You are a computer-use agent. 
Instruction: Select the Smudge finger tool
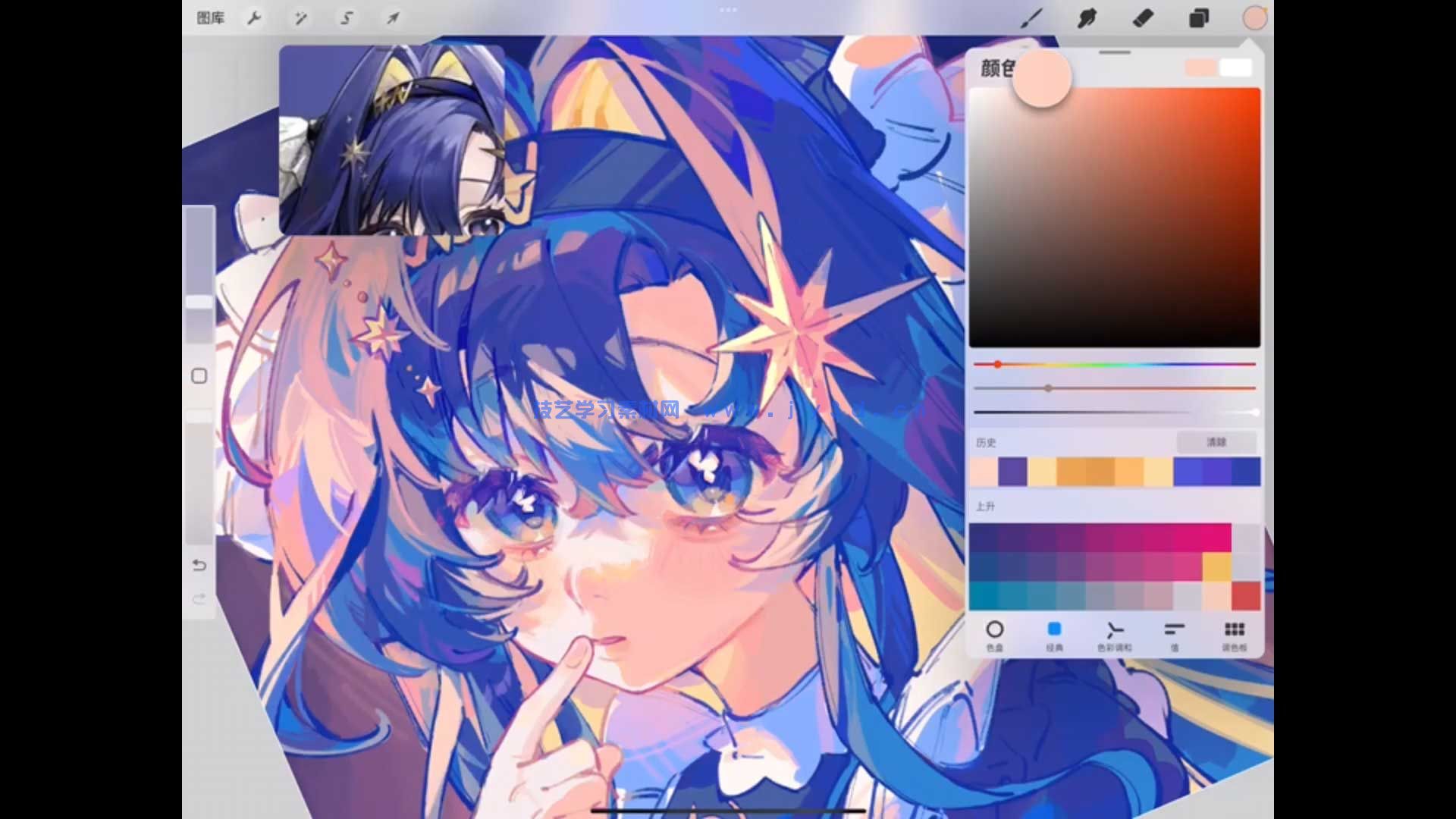(1087, 18)
